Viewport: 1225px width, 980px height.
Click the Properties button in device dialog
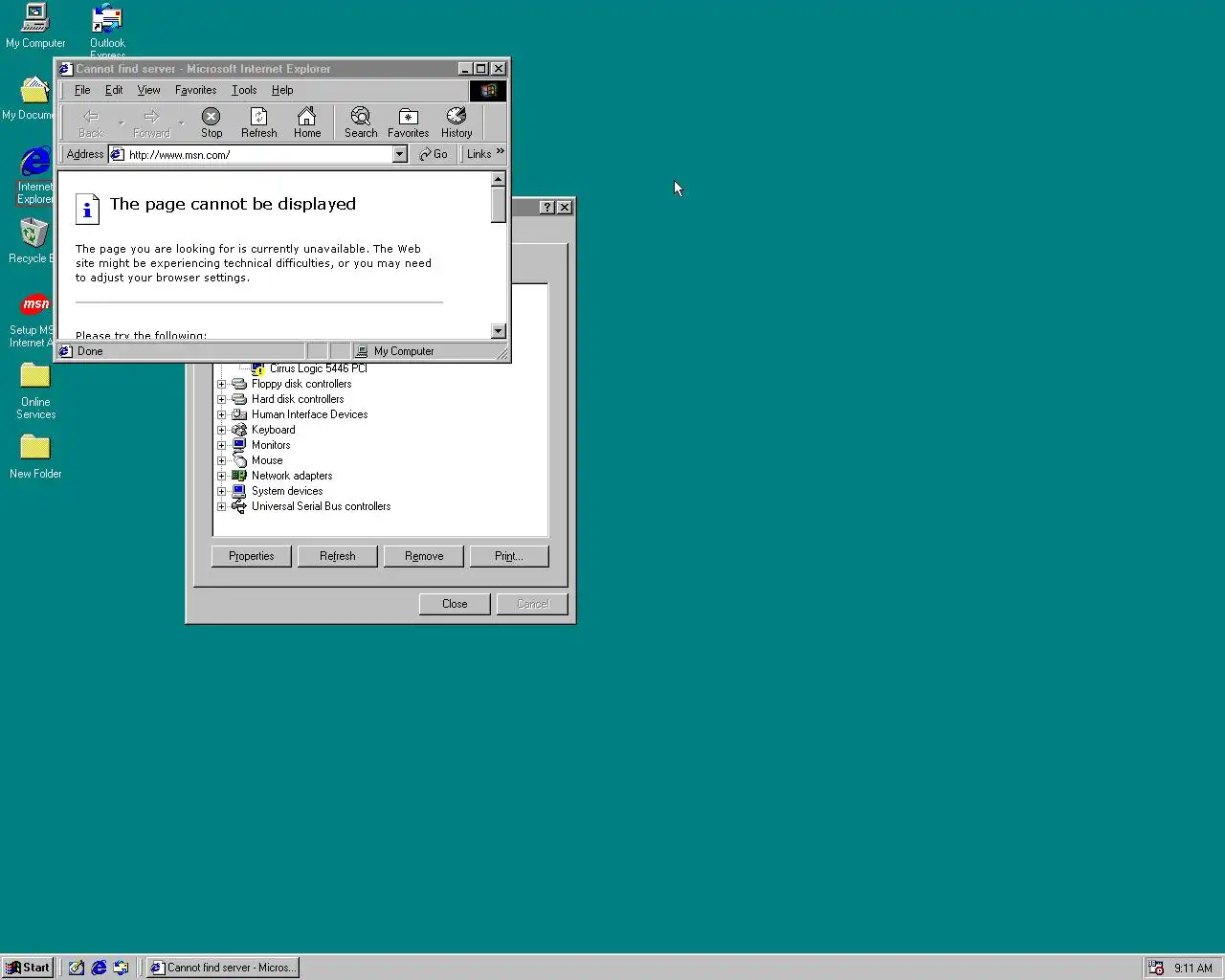[x=252, y=556]
